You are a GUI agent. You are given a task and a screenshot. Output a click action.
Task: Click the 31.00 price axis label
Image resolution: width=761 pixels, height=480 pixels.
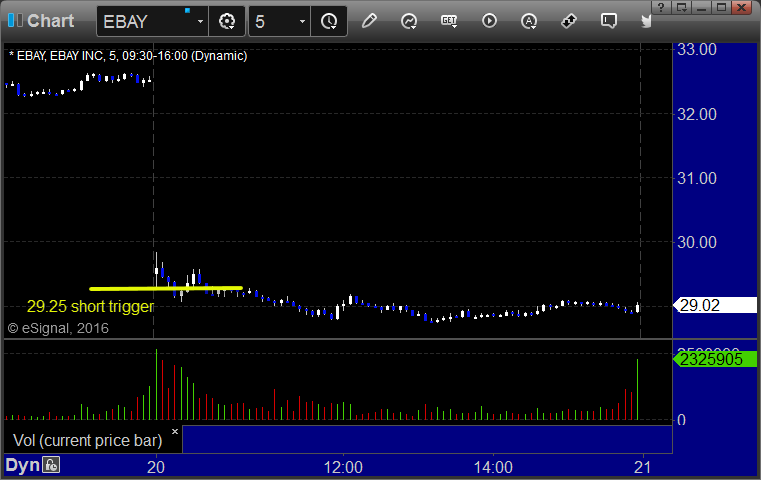pos(697,178)
